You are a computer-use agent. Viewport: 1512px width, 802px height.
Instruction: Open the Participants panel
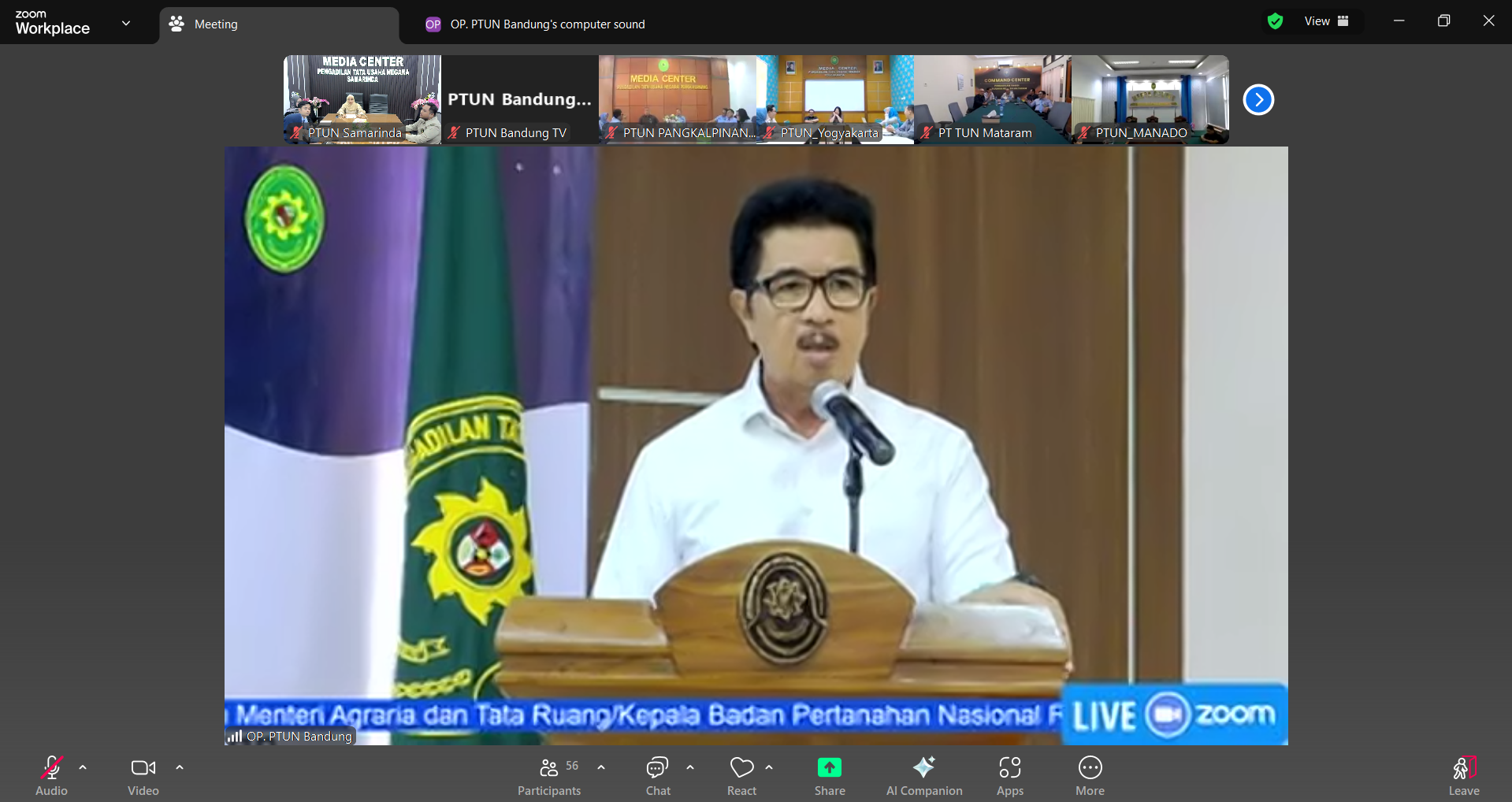pyautogui.click(x=549, y=776)
